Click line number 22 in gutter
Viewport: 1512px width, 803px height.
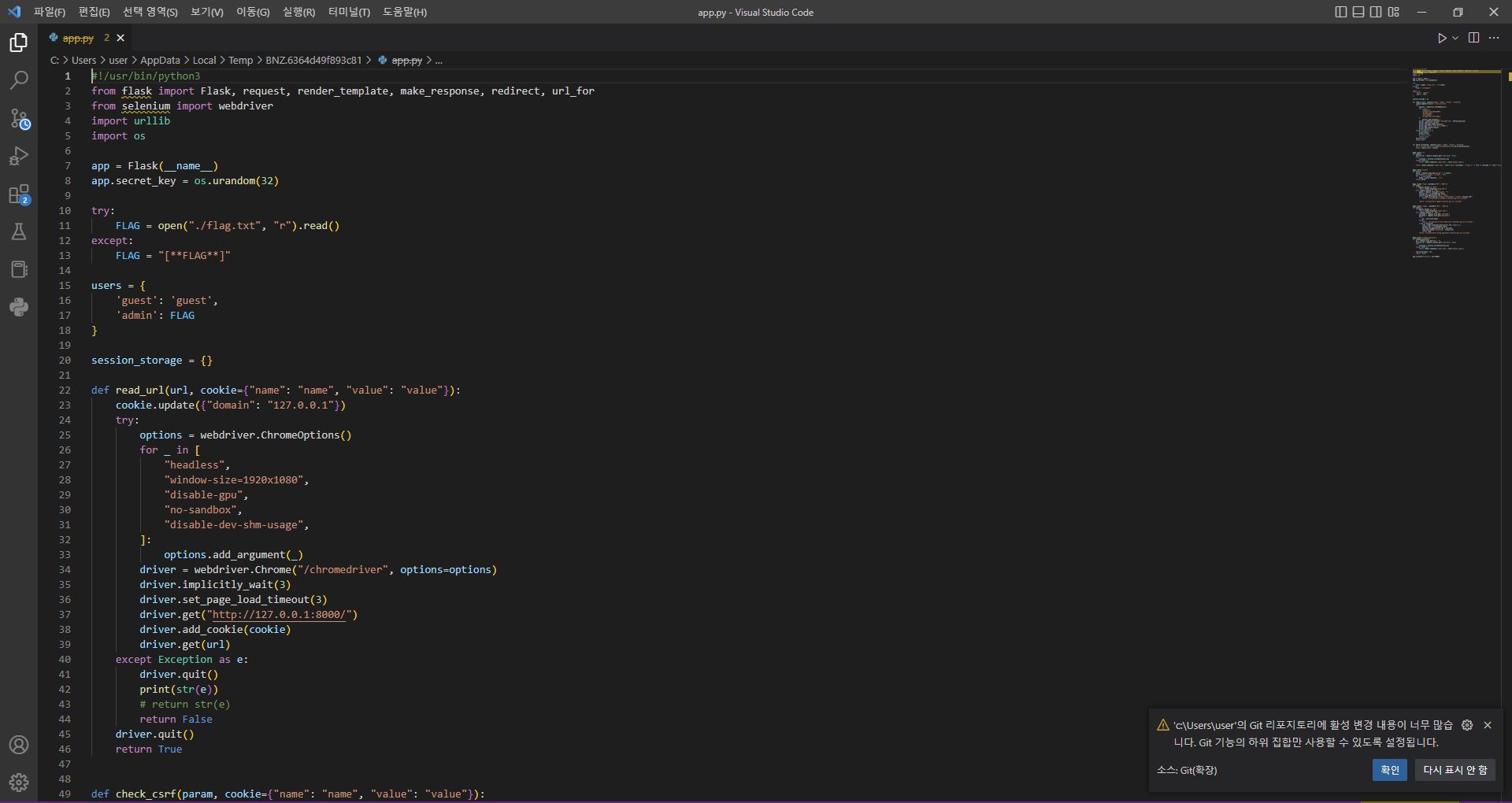coord(65,390)
